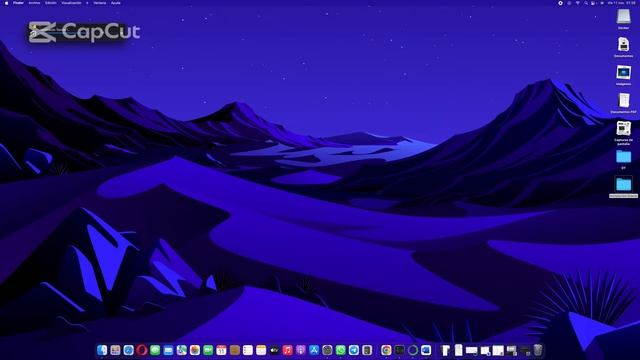Launch the Opera browser from the Dock

pos(142,350)
